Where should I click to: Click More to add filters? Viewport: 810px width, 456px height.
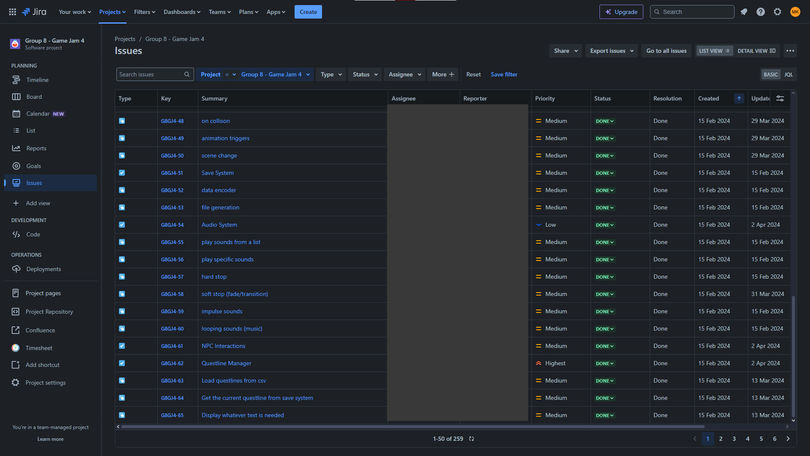point(443,74)
